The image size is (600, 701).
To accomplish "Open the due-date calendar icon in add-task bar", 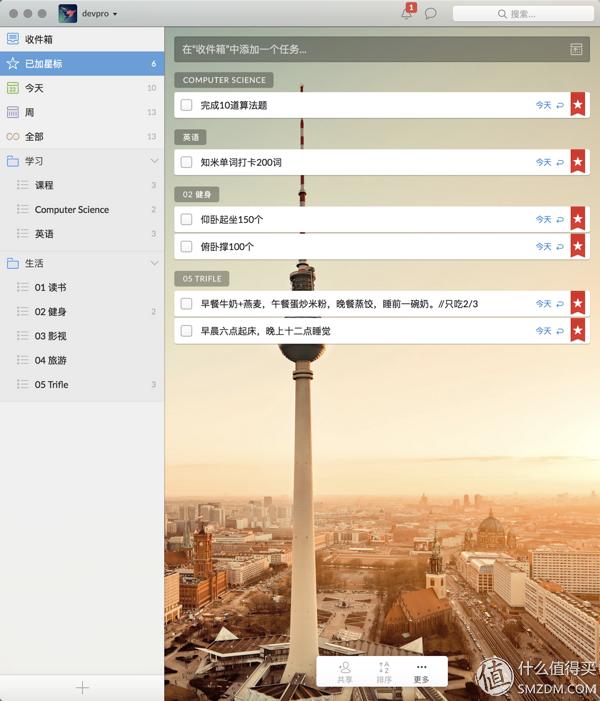I will 576,49.
